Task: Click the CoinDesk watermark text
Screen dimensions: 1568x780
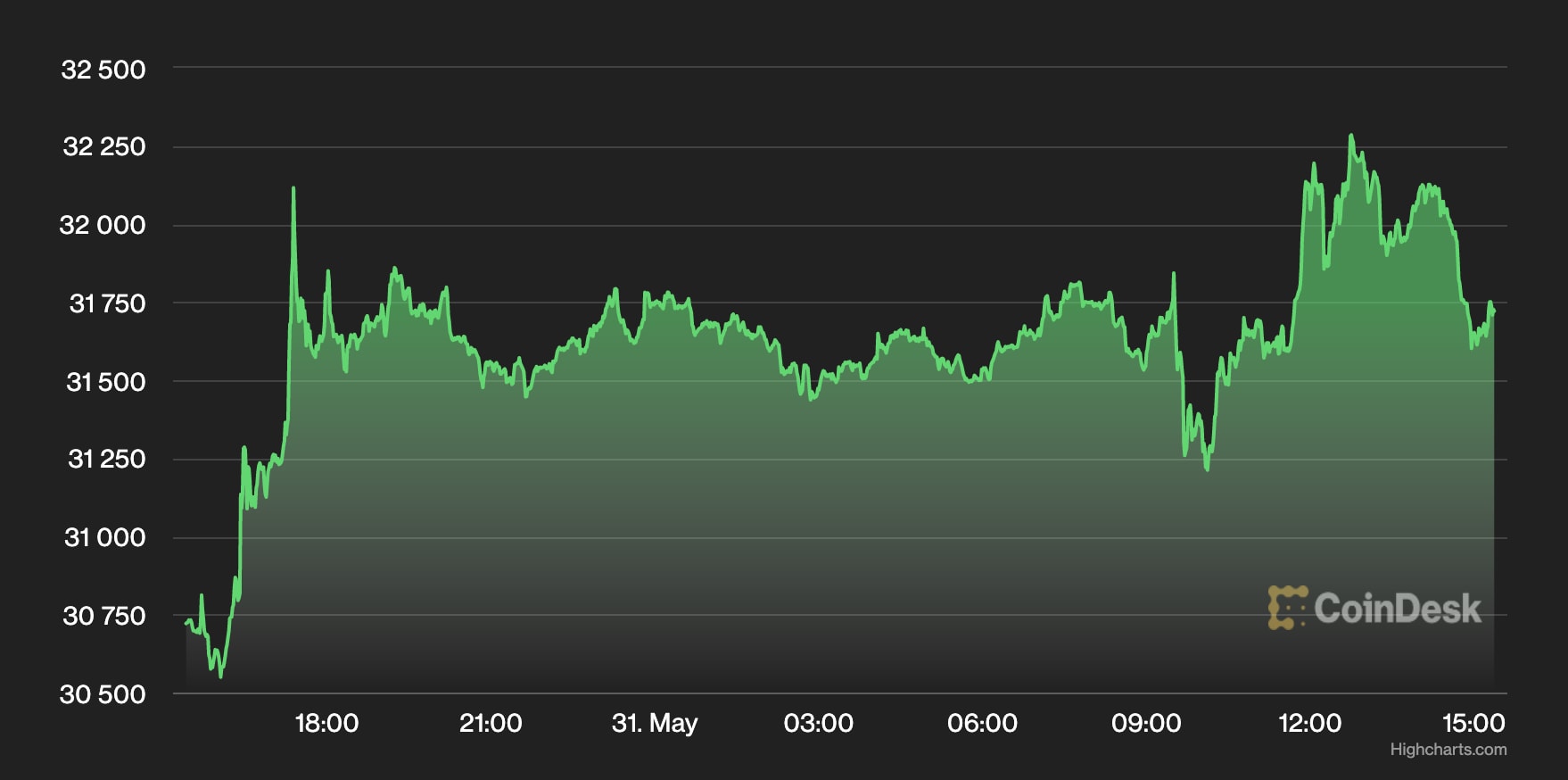Action: 1397,609
